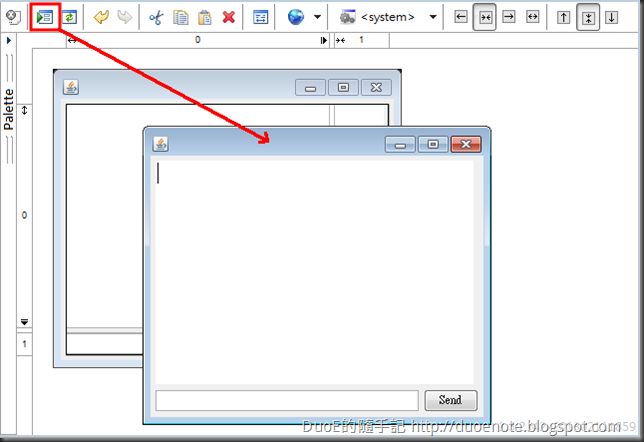Viewport: 644px width, 442px height.
Task: Click the grow arrow icon in row ruler
Action: [24, 110]
